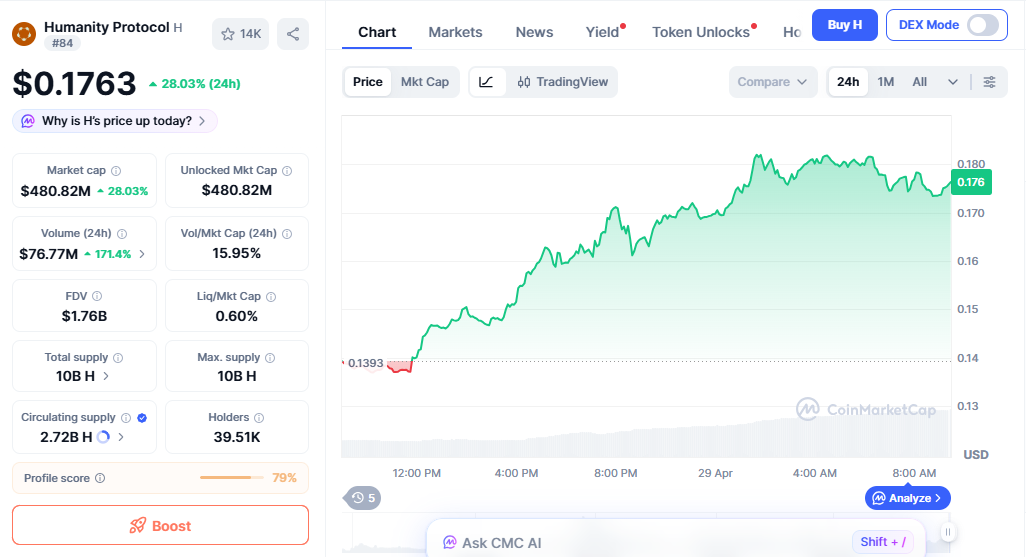
Task: Click the orange Boost button
Action: coord(160,525)
